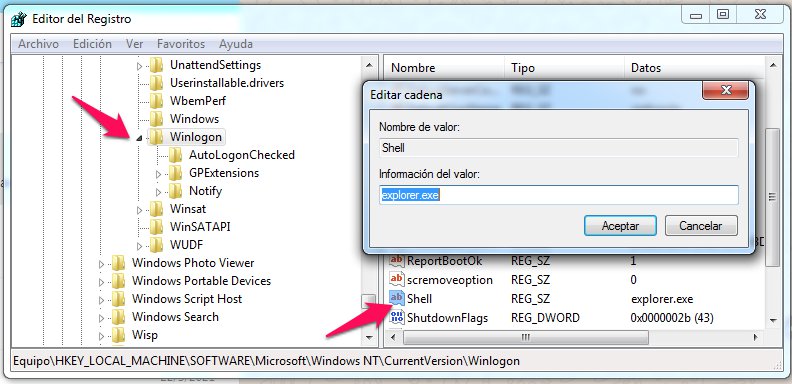The width and height of the screenshot is (792, 384).
Task: Select the AutoLogonChecked tree label
Action: (x=241, y=155)
